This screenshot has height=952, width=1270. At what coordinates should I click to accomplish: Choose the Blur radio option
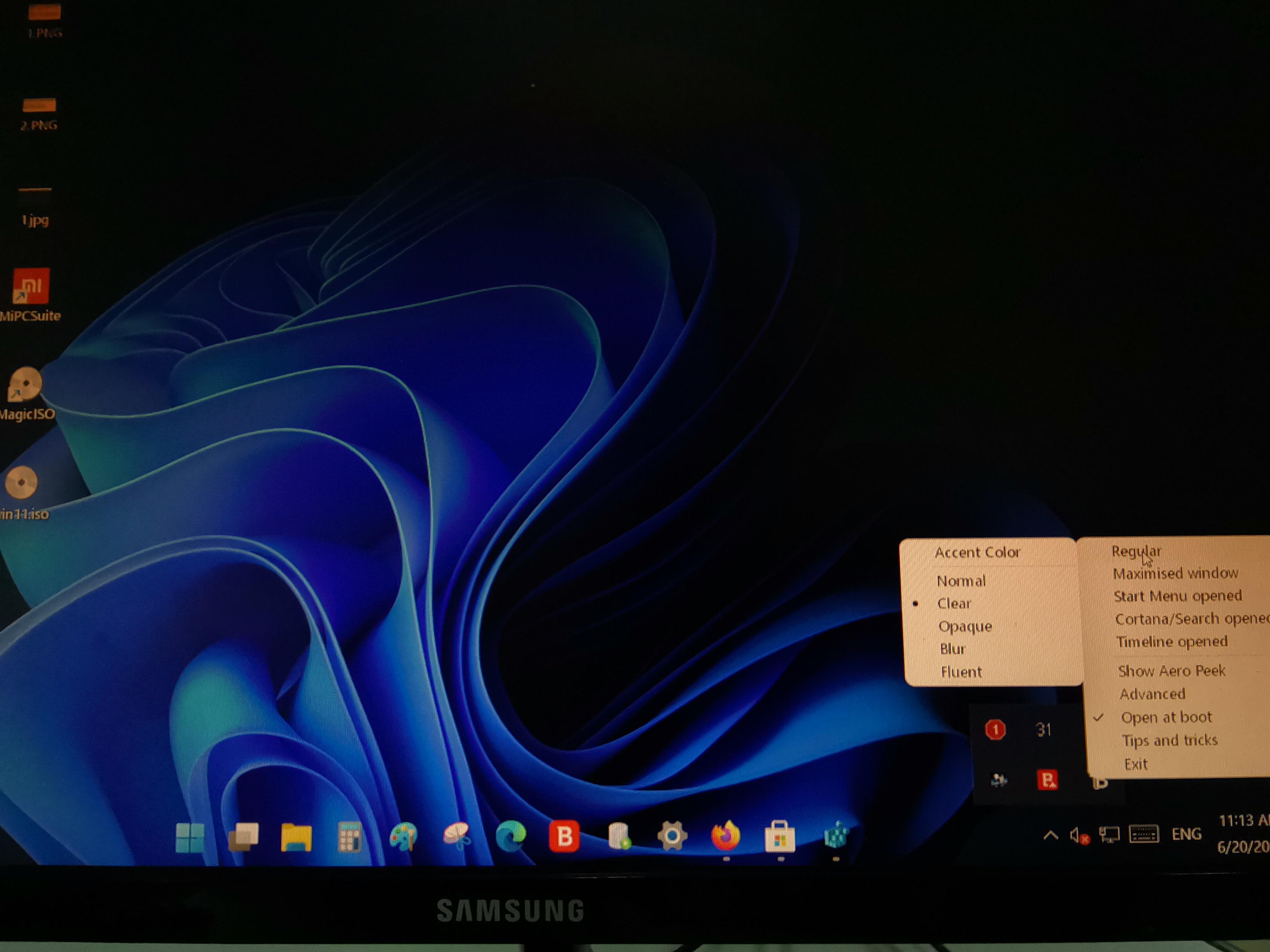[x=952, y=649]
